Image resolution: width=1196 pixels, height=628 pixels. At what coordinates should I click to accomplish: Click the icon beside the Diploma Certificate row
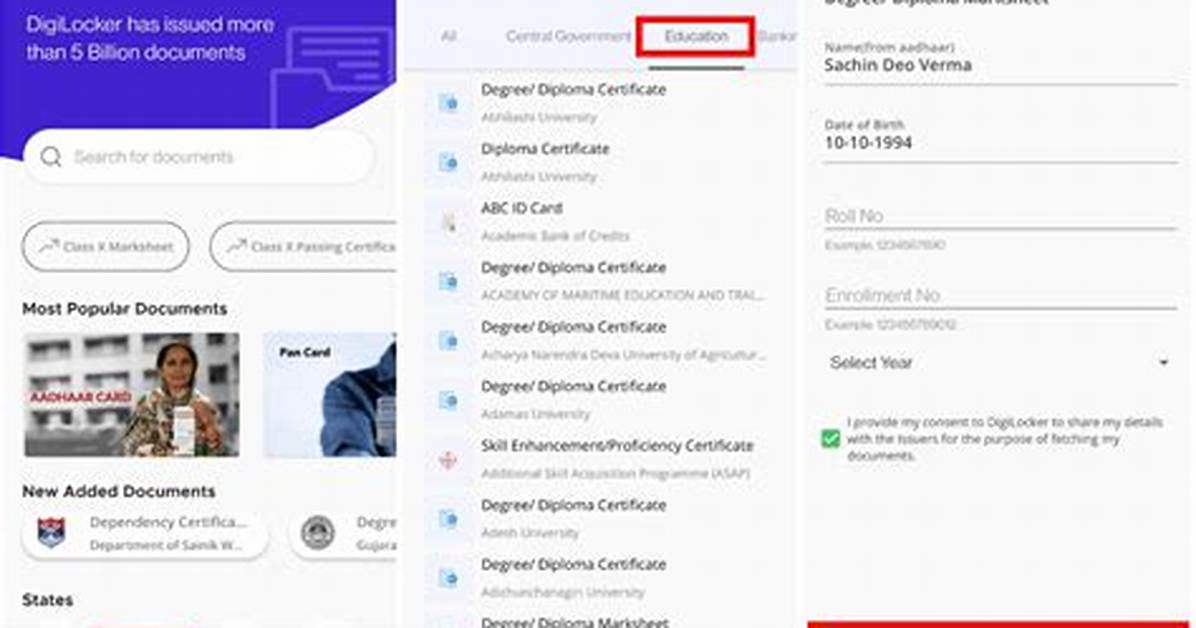448,163
